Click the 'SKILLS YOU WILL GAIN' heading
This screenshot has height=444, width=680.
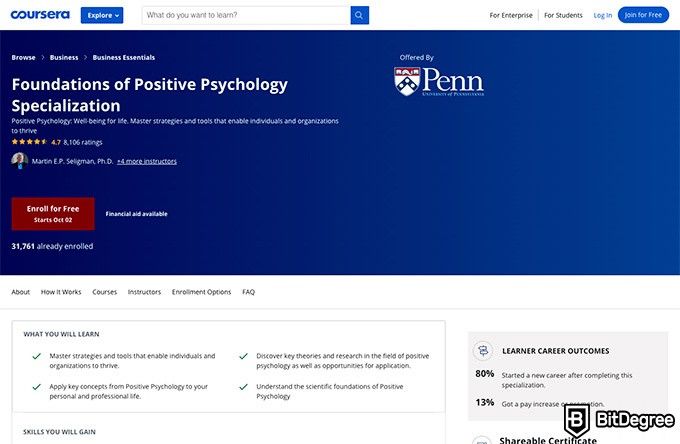click(x=59, y=432)
